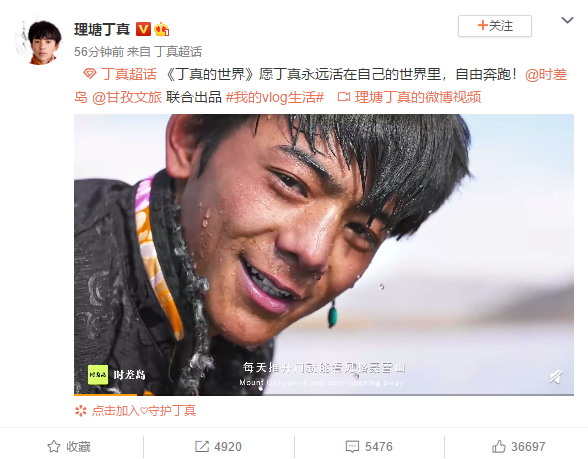Image resolution: width=588 pixels, height=459 pixels.
Task: Click the diamond super-topic icon
Action: click(90, 74)
